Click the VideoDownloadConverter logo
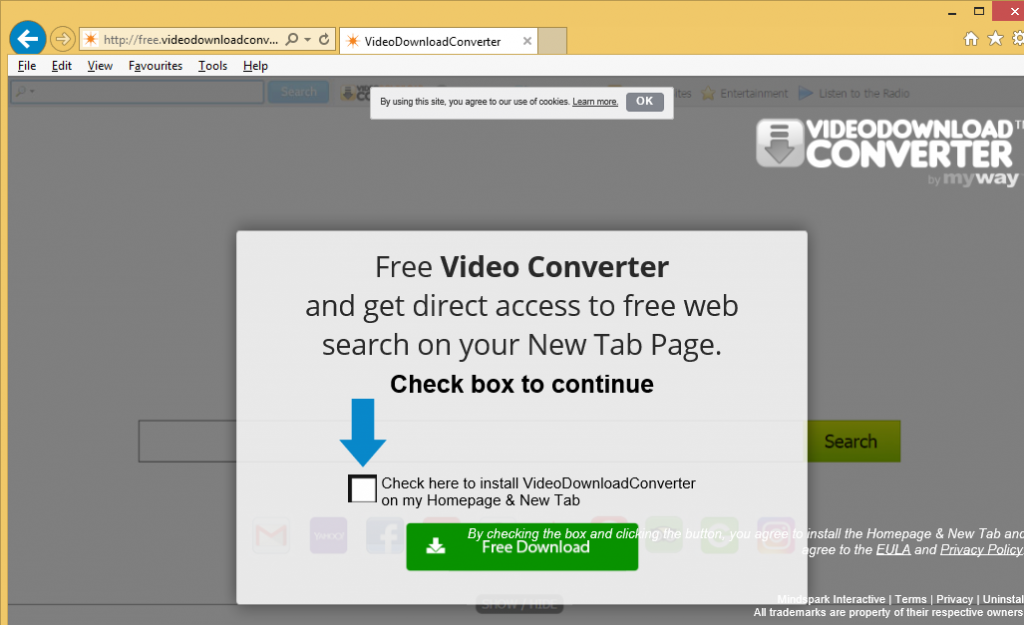The width and height of the screenshot is (1024, 625). 888,150
